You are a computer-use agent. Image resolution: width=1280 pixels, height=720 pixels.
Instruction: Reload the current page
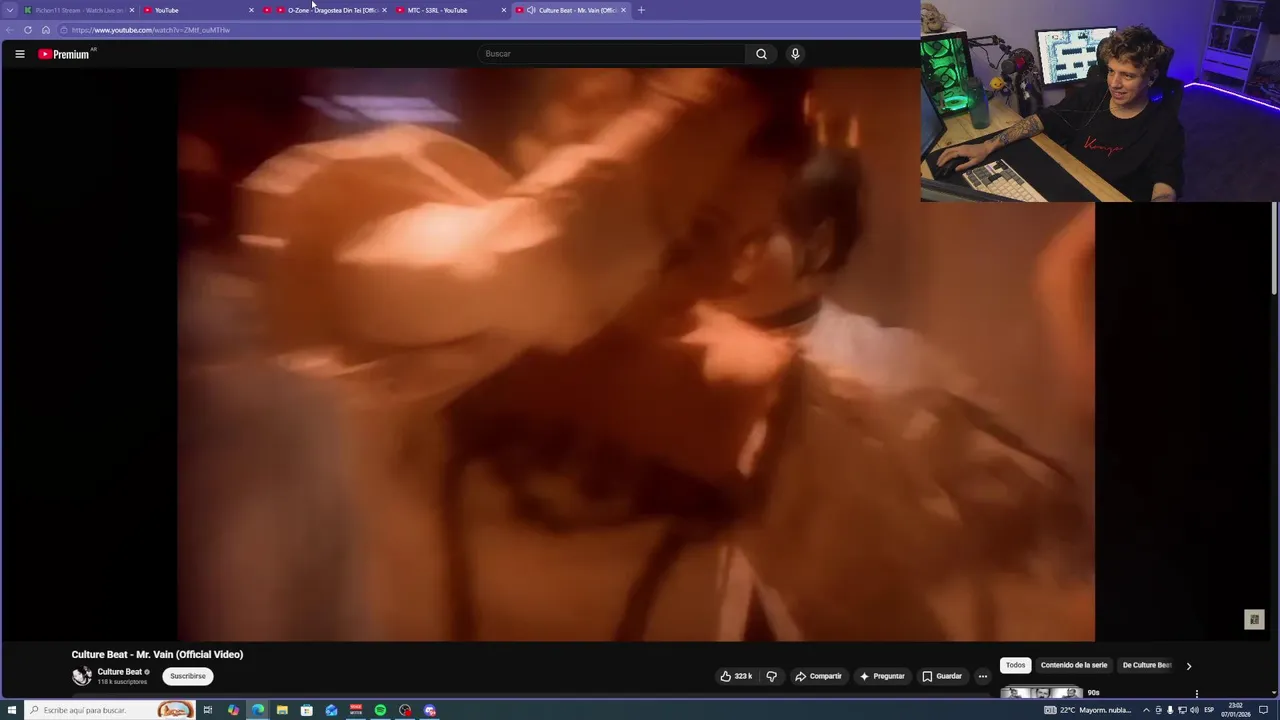coord(28,30)
